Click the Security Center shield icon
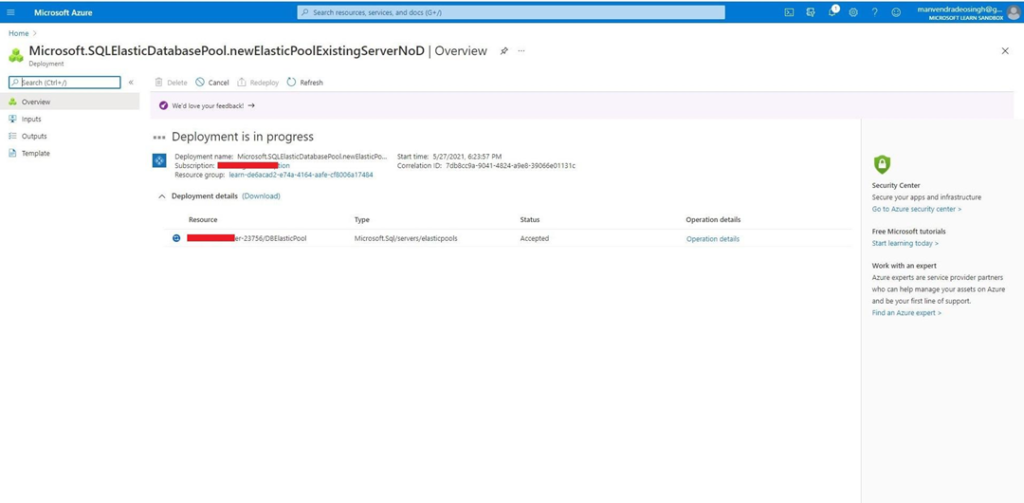This screenshot has width=1024, height=503. tap(882, 164)
